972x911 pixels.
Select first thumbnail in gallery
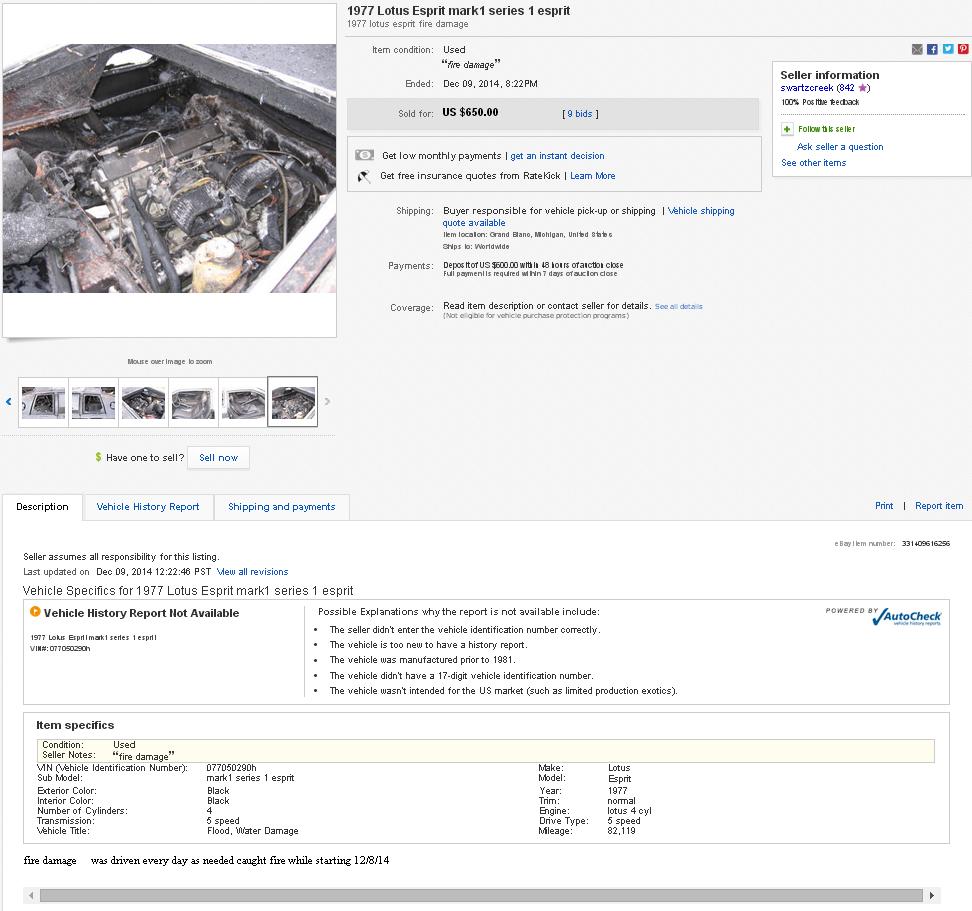click(43, 402)
